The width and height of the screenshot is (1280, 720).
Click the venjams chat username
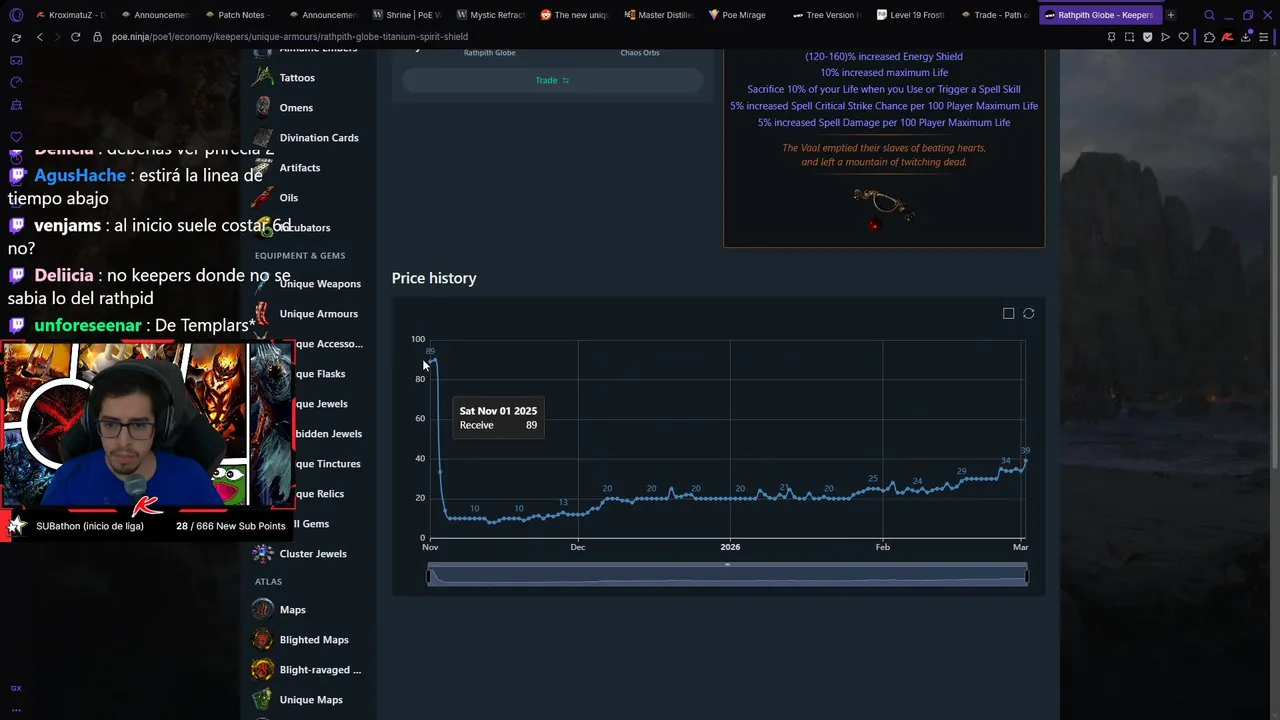[67, 225]
